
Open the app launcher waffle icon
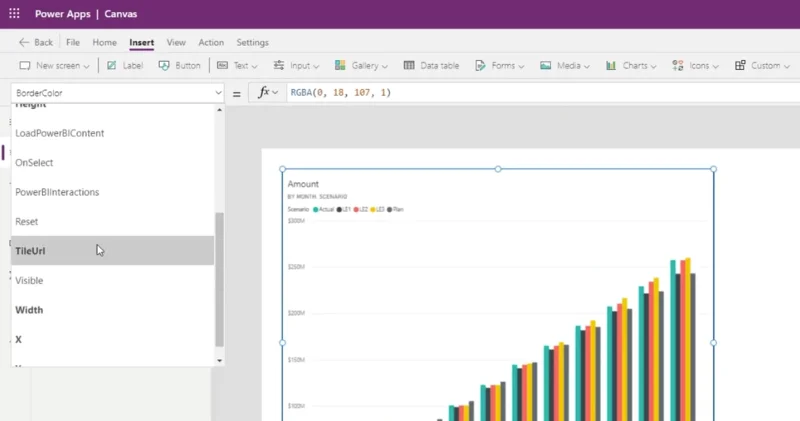(14, 14)
